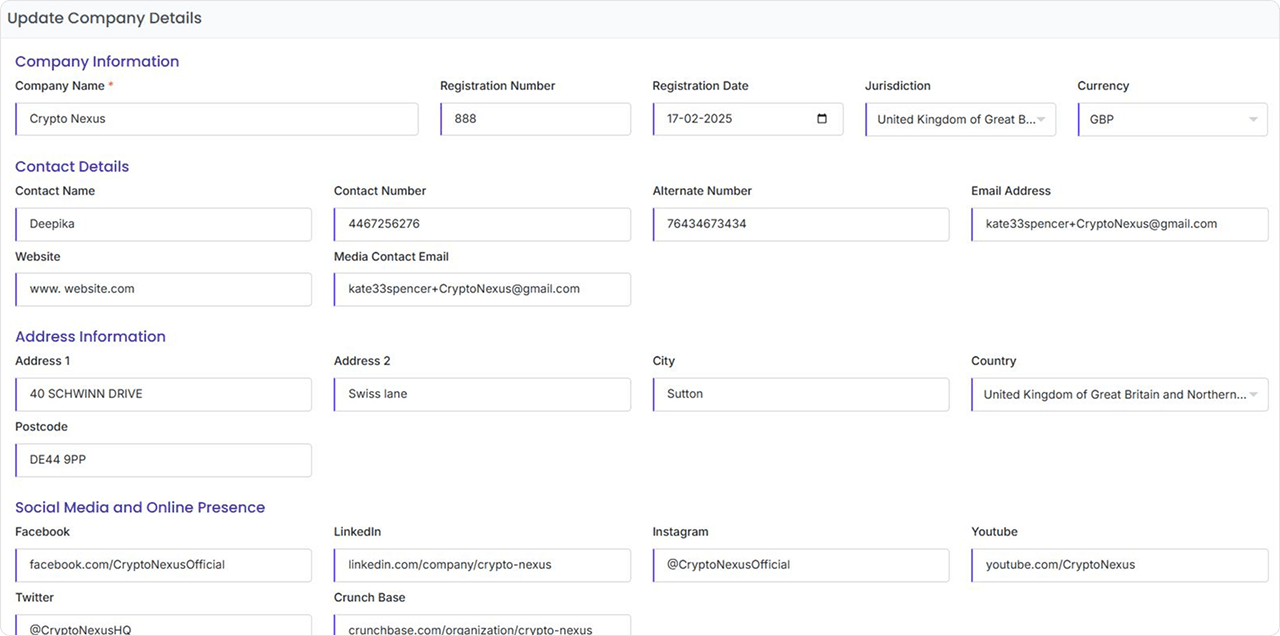Open the Currency GBP dropdown
This screenshot has width=1280, height=636.
pos(1172,119)
